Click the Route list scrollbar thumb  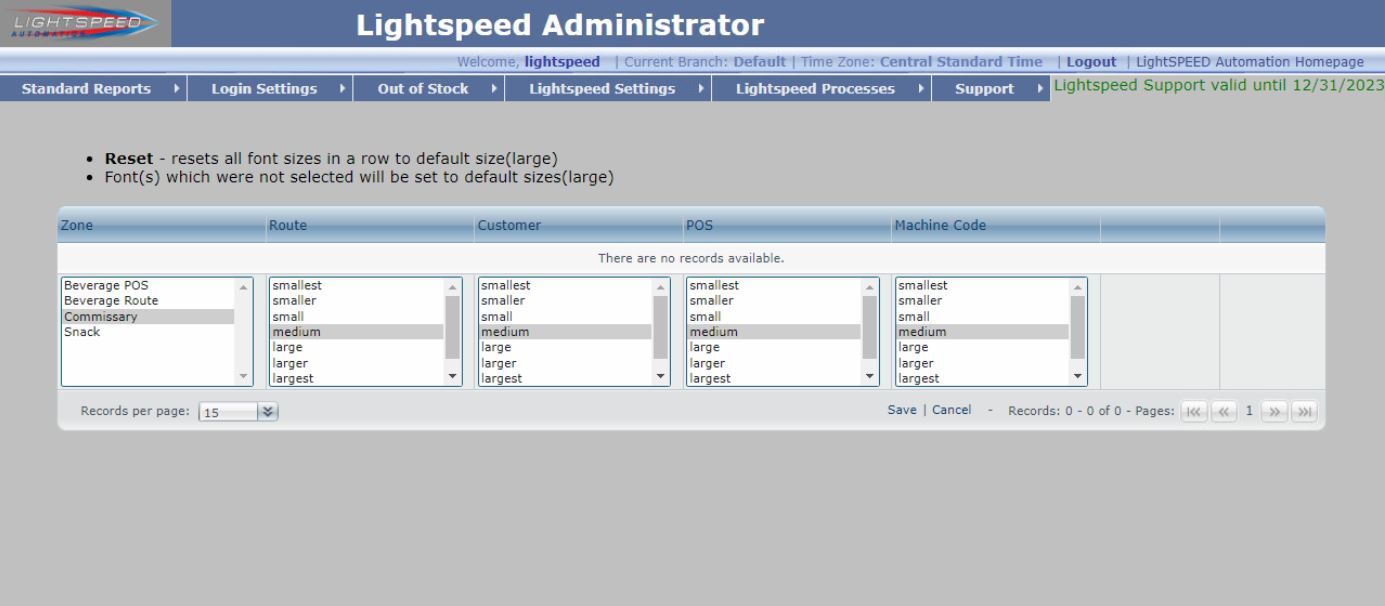tap(452, 326)
